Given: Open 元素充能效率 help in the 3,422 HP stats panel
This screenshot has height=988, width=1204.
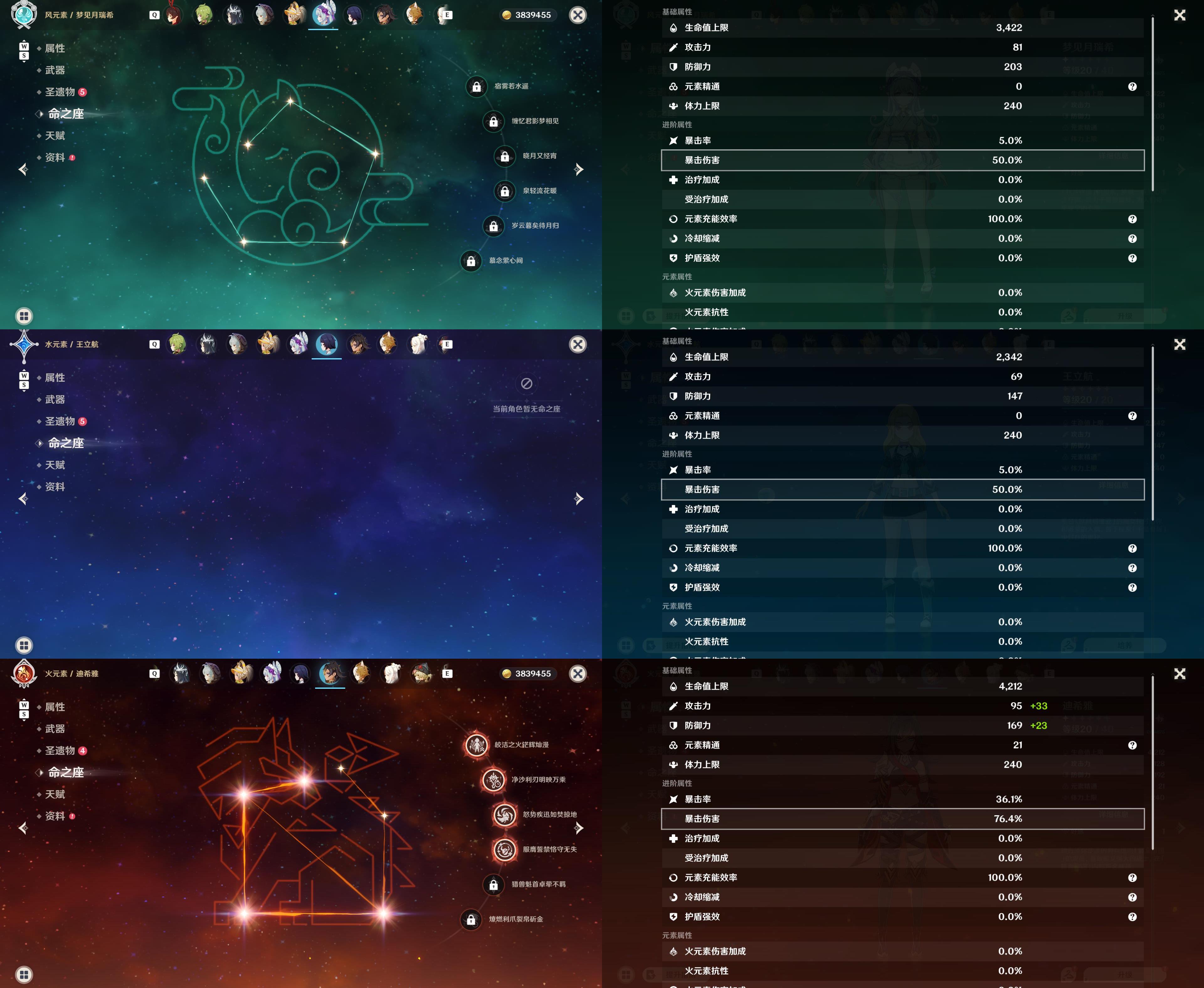Looking at the screenshot, I should click(x=1132, y=219).
